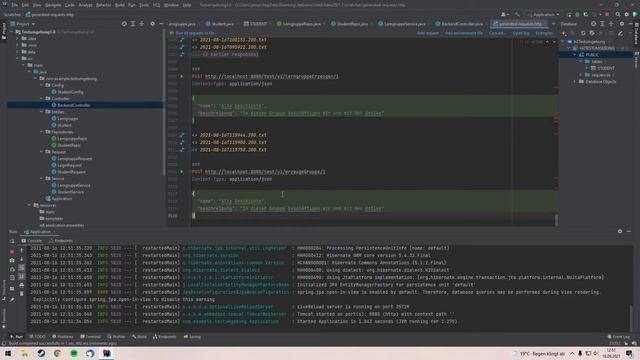Clear all console output with the trash icon

click(22, 294)
